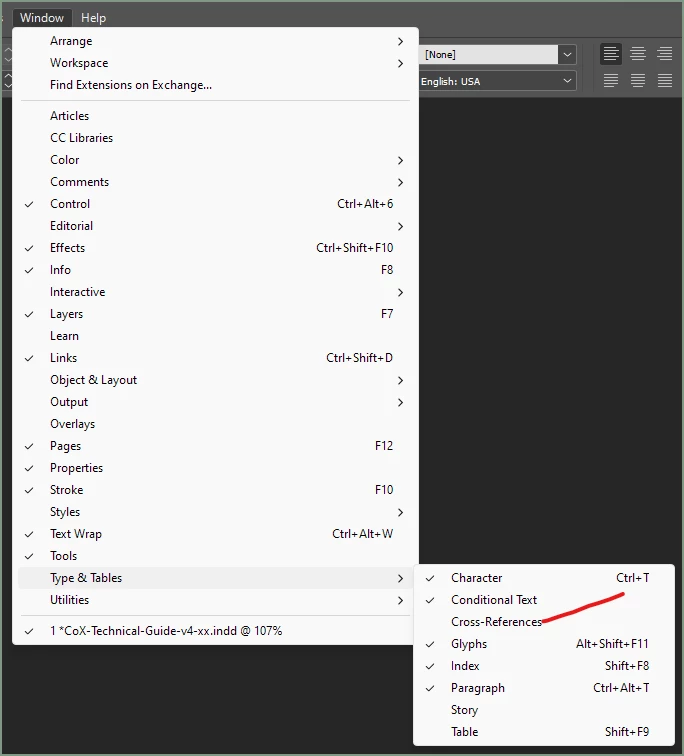
Task: Open the Table panel
Action: coord(544,732)
